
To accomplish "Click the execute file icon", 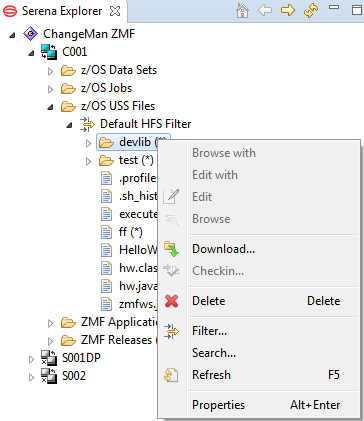I will pos(106,214).
